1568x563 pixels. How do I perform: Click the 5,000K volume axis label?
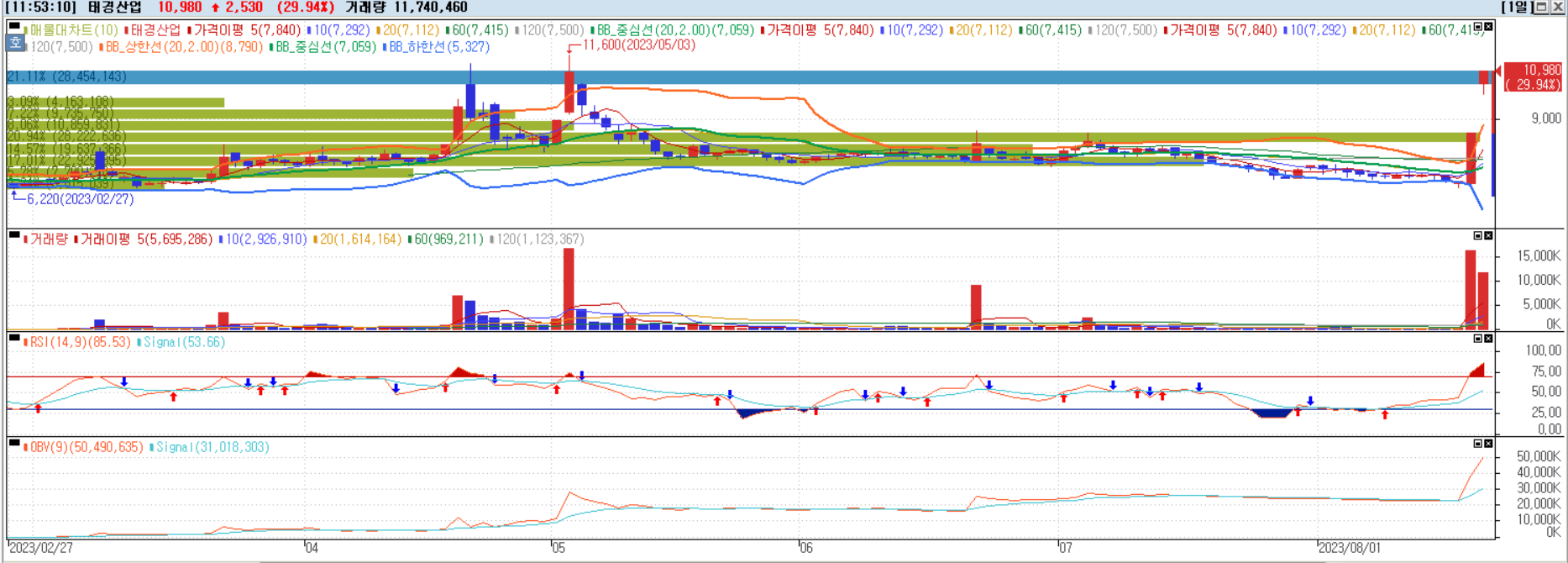coord(1542,304)
